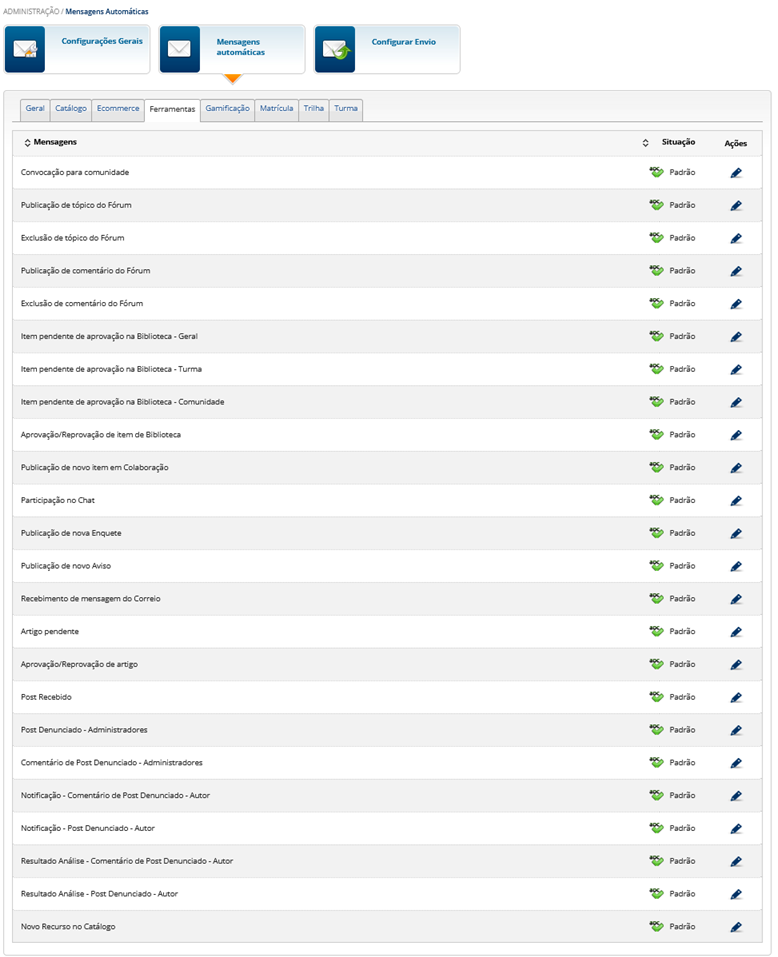This screenshot has height=957, width=778.
Task: Click the Configurar Envio envelope icon
Action: coord(335,50)
